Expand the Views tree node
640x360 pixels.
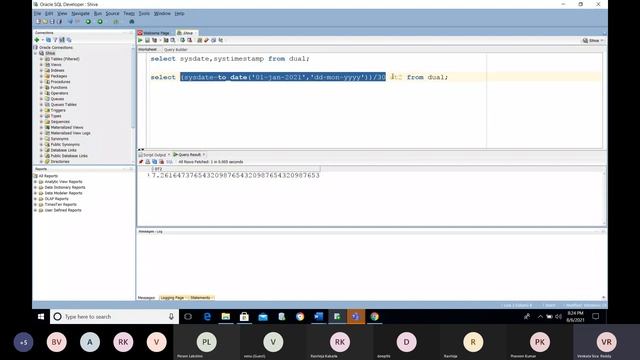[41, 65]
